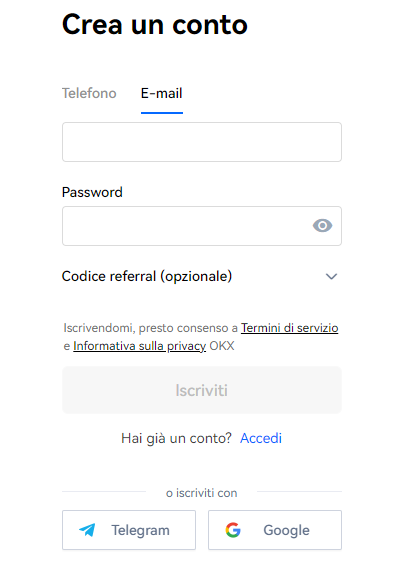Click the o iscriviti con divider text
The image size is (400, 567).
tap(201, 493)
